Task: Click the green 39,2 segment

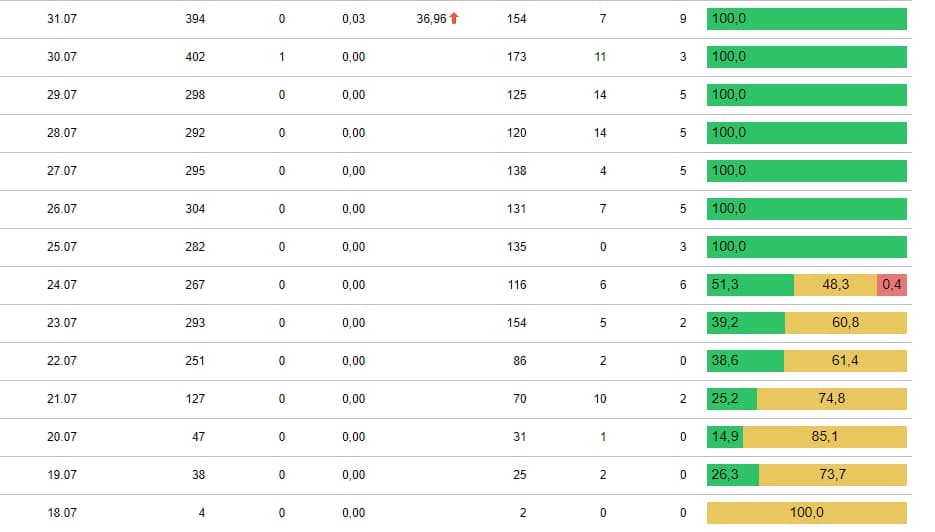Action: click(745, 323)
